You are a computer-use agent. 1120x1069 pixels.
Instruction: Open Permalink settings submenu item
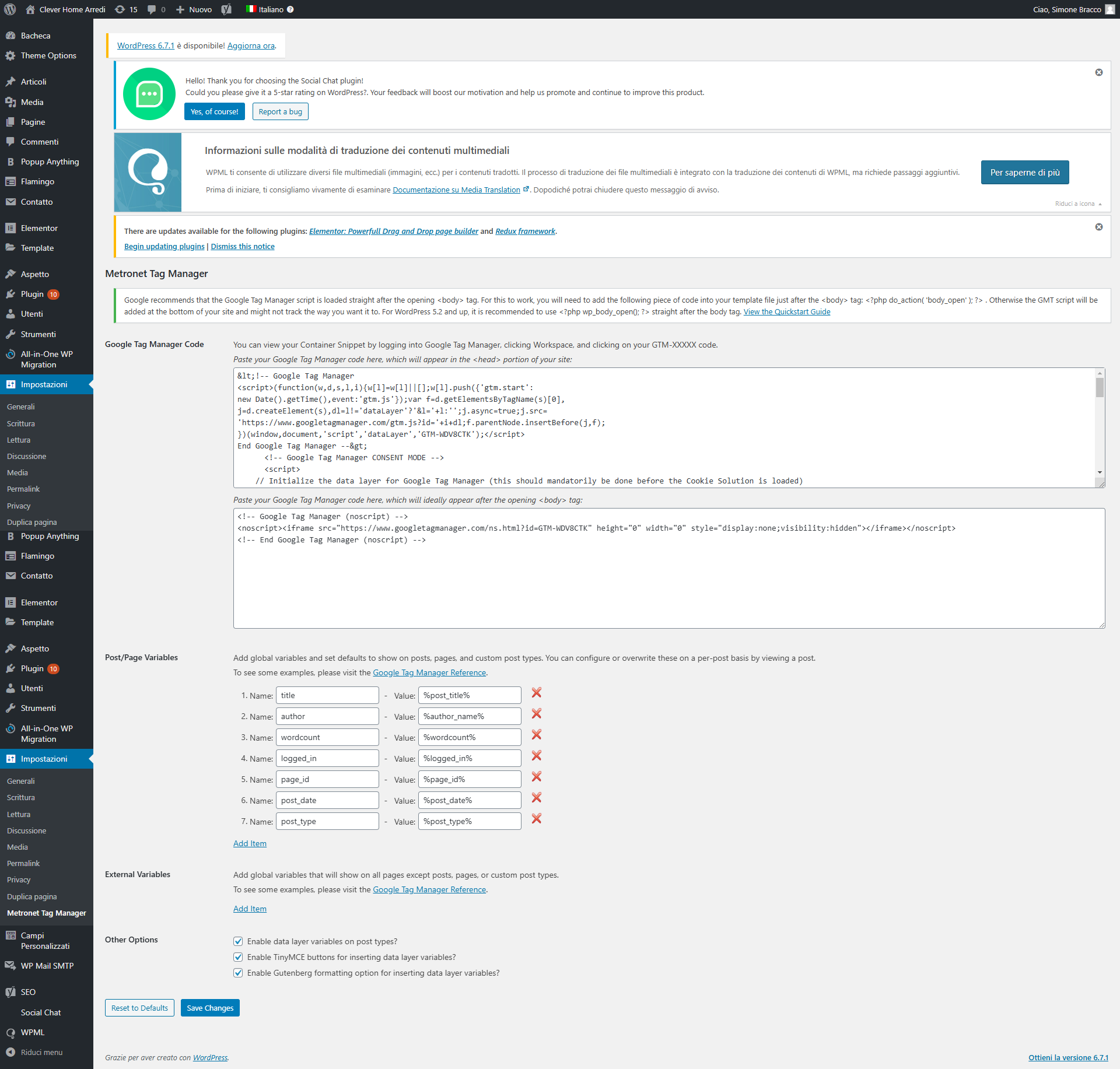pyautogui.click(x=23, y=489)
